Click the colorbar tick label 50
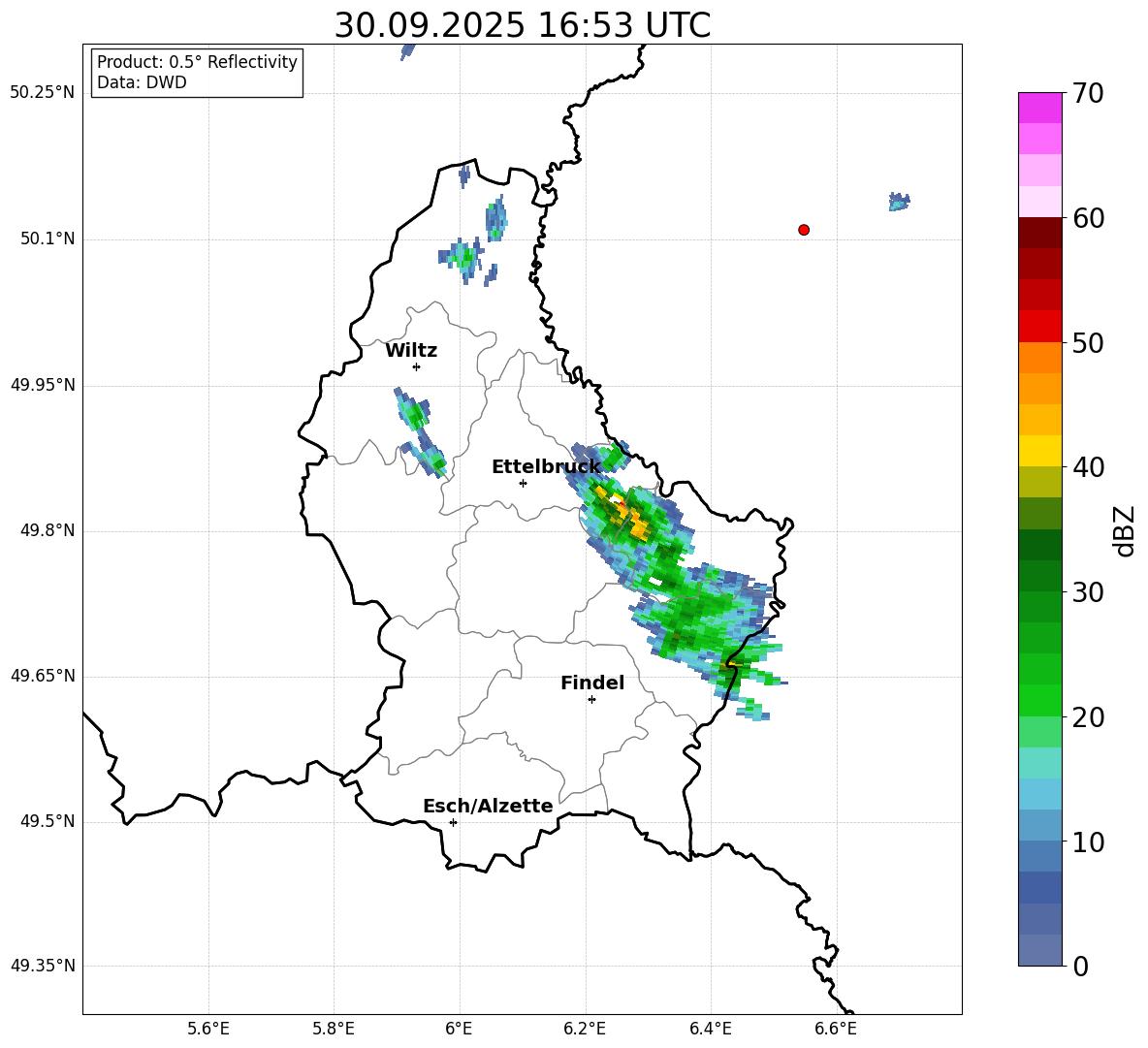 point(1088,342)
